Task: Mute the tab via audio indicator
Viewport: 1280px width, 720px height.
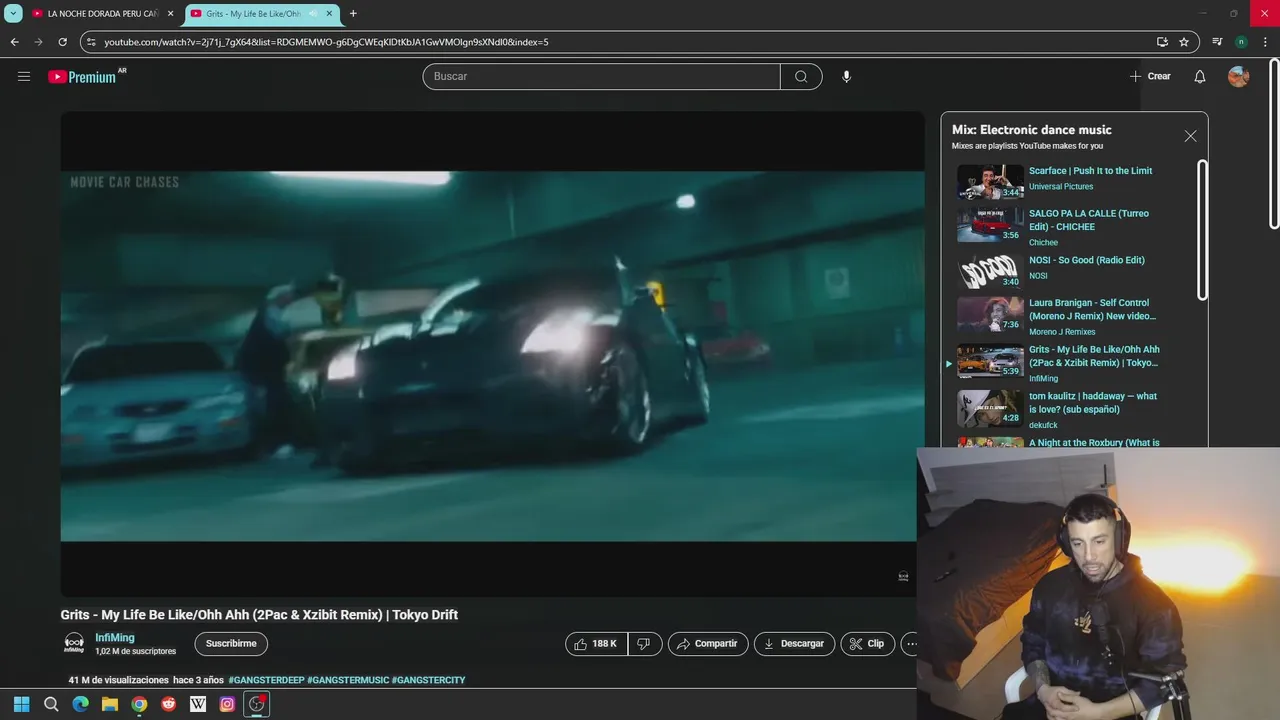Action: click(312, 14)
